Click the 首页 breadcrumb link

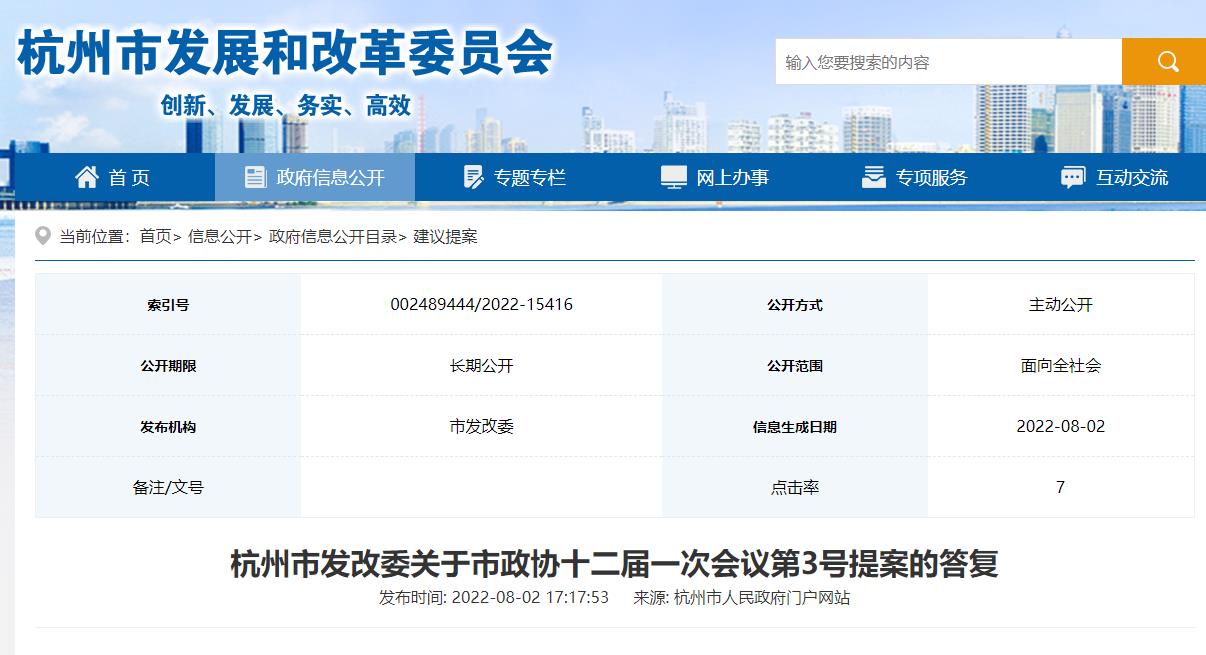tap(155, 236)
